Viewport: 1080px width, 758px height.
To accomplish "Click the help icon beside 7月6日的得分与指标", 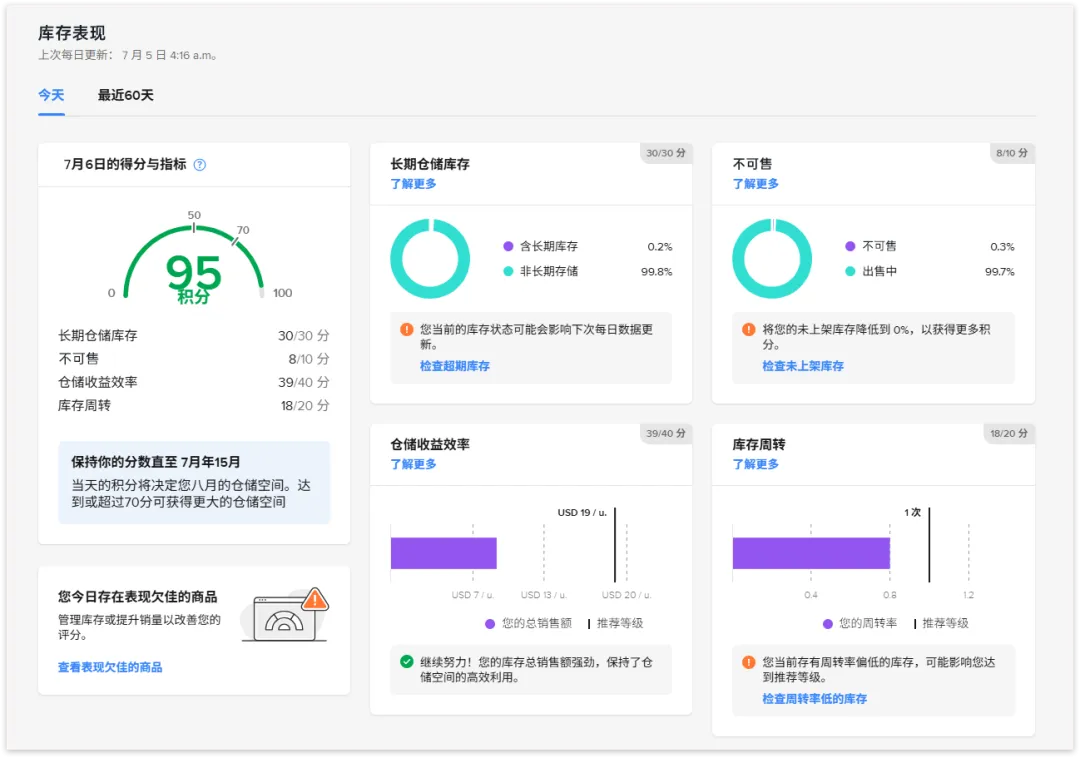I will coord(200,165).
